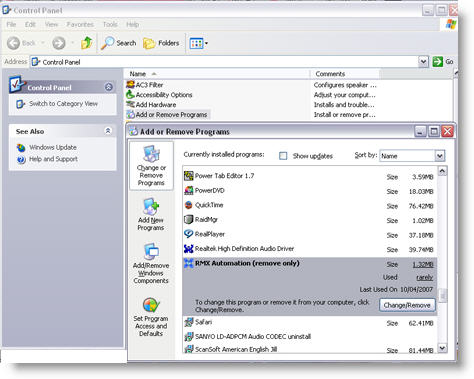This screenshot has height=379, width=474.
Task: Open the Forward history dropdown arrow
Action: 72,43
